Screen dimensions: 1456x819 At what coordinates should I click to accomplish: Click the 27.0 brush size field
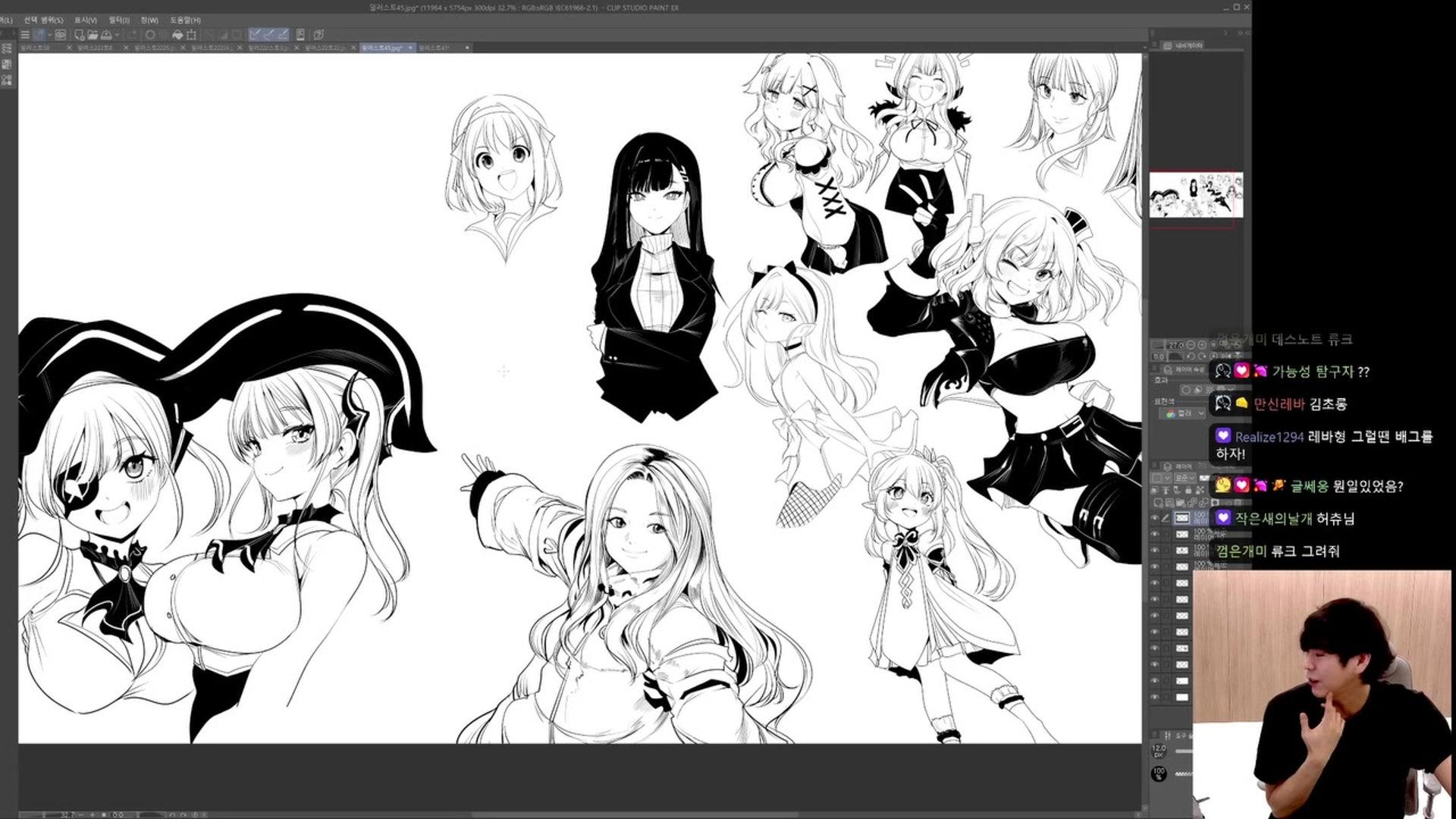pyautogui.click(x=1175, y=345)
